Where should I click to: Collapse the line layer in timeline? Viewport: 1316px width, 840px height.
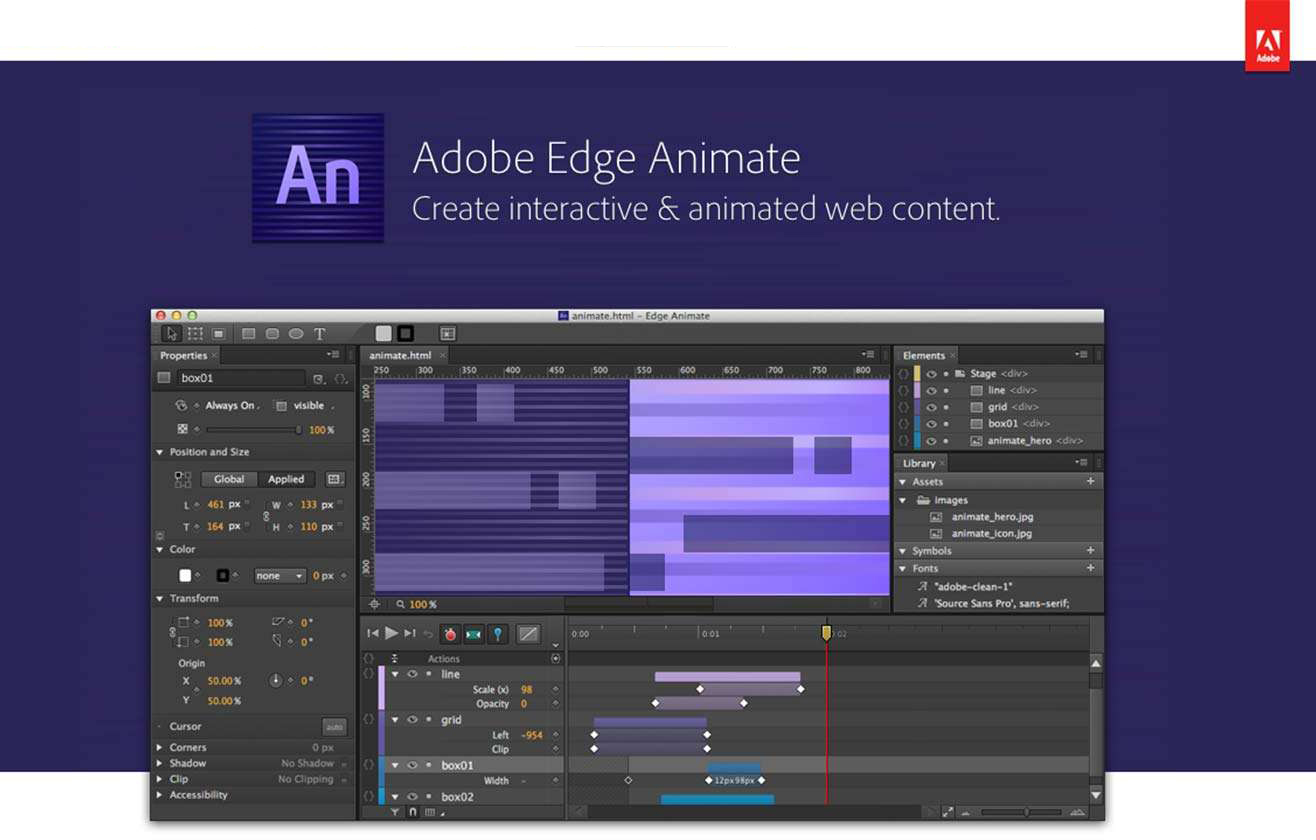click(394, 674)
